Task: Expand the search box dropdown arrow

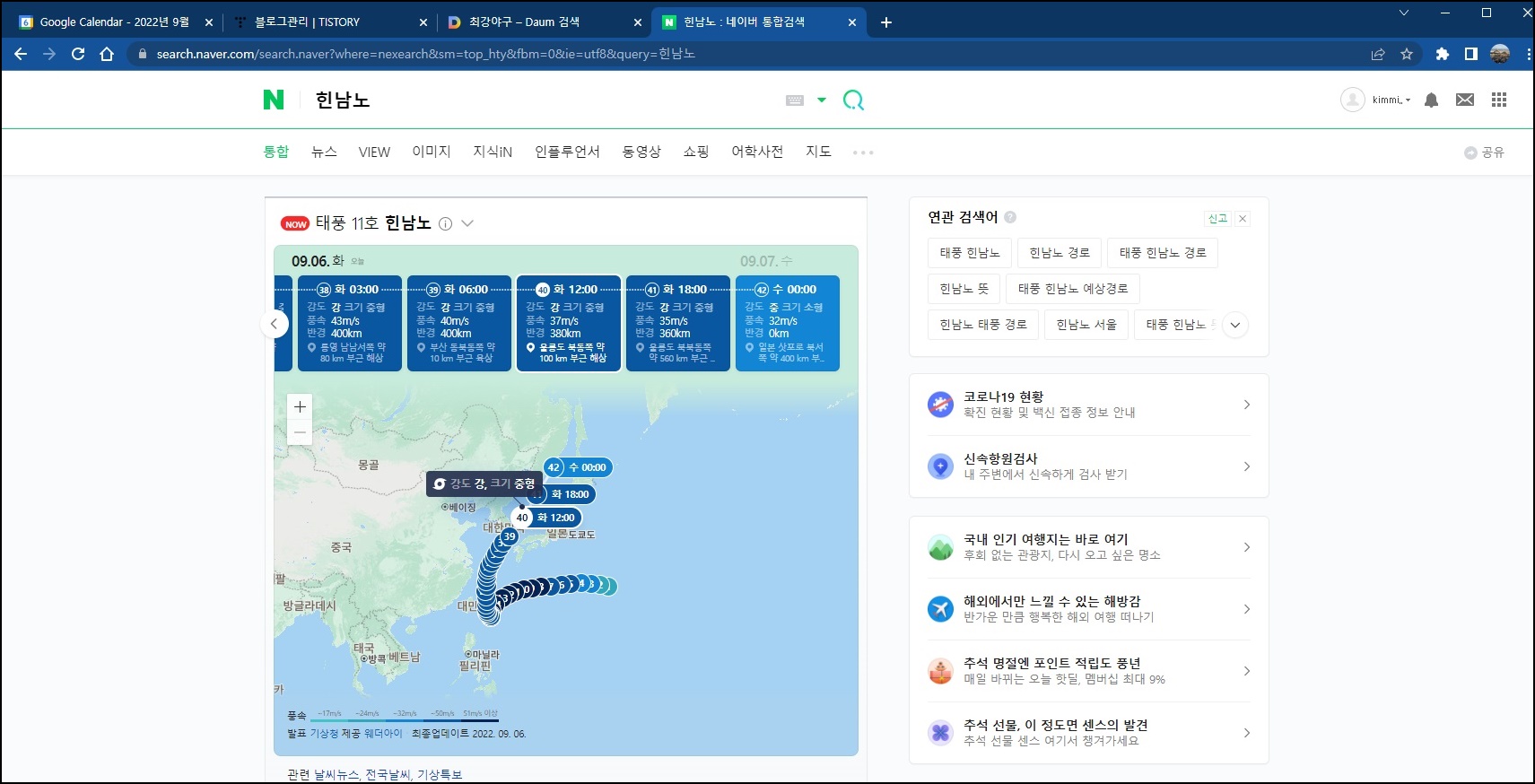Action: coord(822,100)
